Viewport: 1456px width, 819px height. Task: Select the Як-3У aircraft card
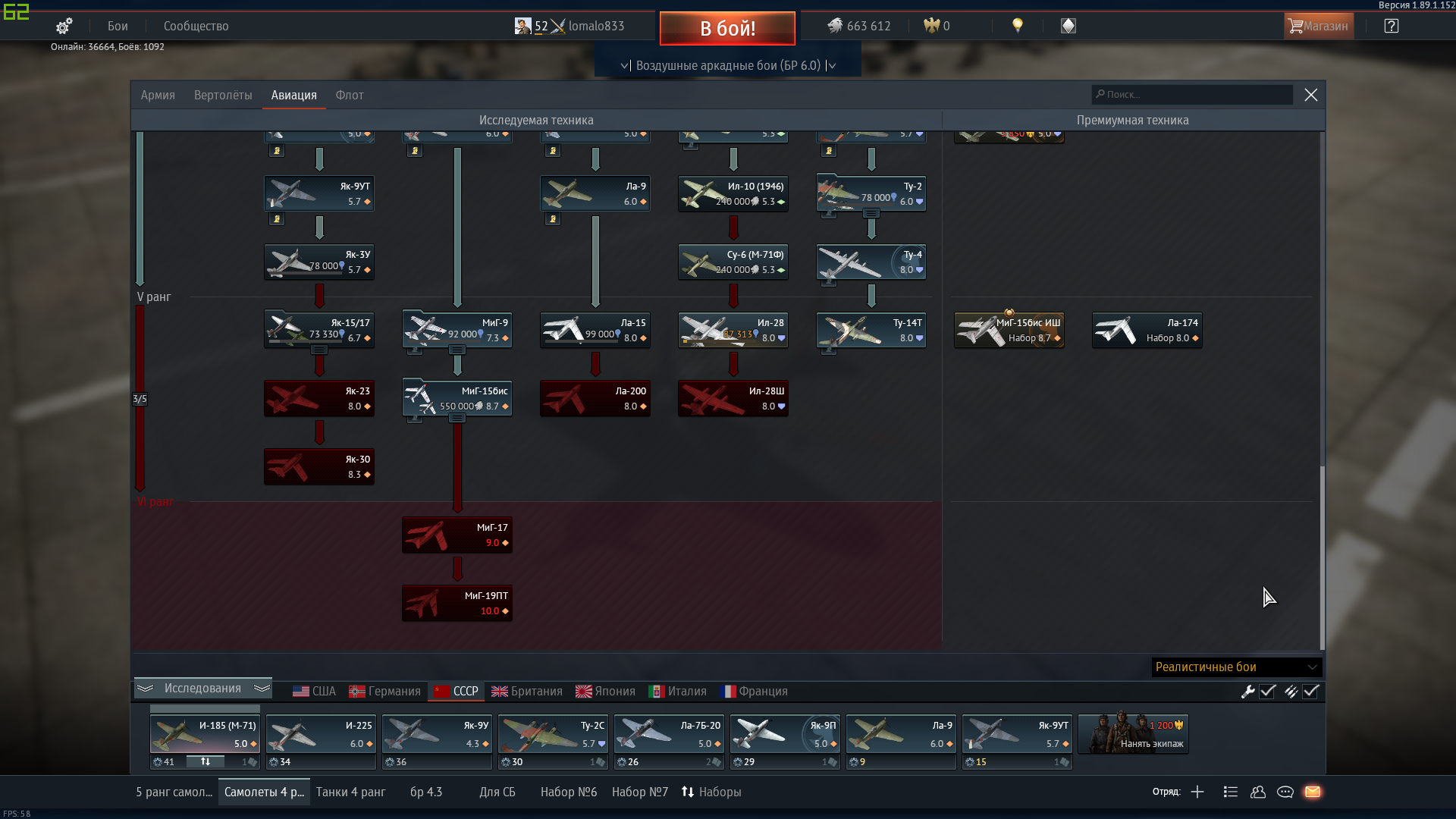point(319,262)
